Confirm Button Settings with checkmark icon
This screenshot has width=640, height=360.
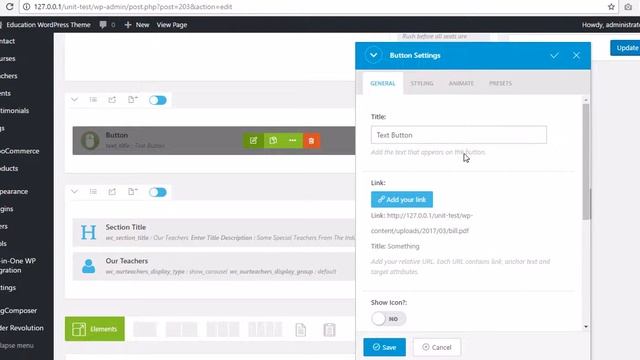pos(554,56)
